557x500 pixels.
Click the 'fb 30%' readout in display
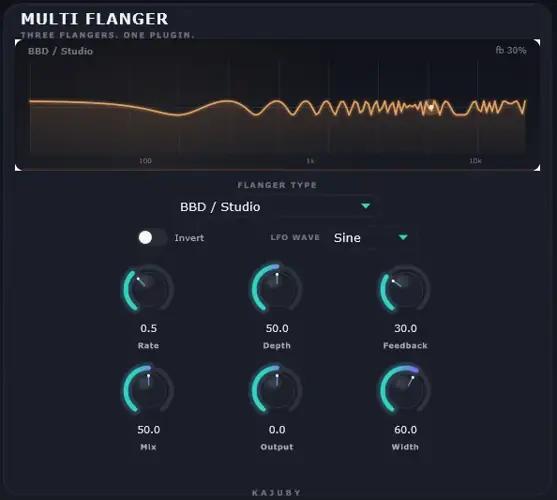511,50
